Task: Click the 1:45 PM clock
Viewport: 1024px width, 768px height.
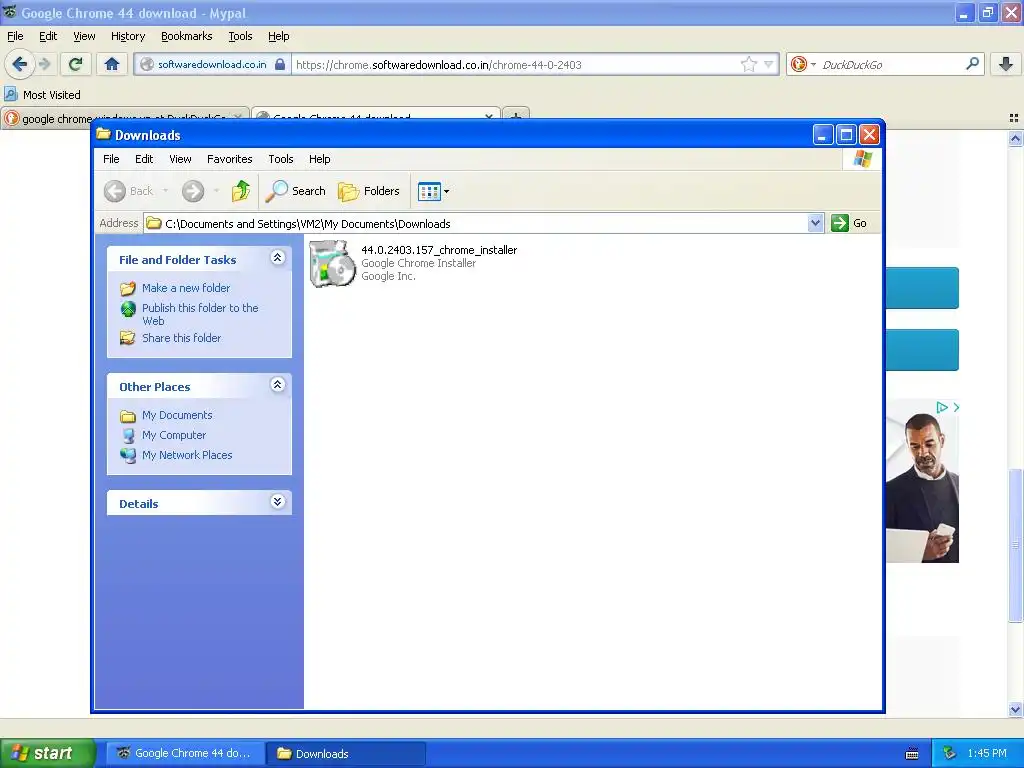Action: point(987,753)
